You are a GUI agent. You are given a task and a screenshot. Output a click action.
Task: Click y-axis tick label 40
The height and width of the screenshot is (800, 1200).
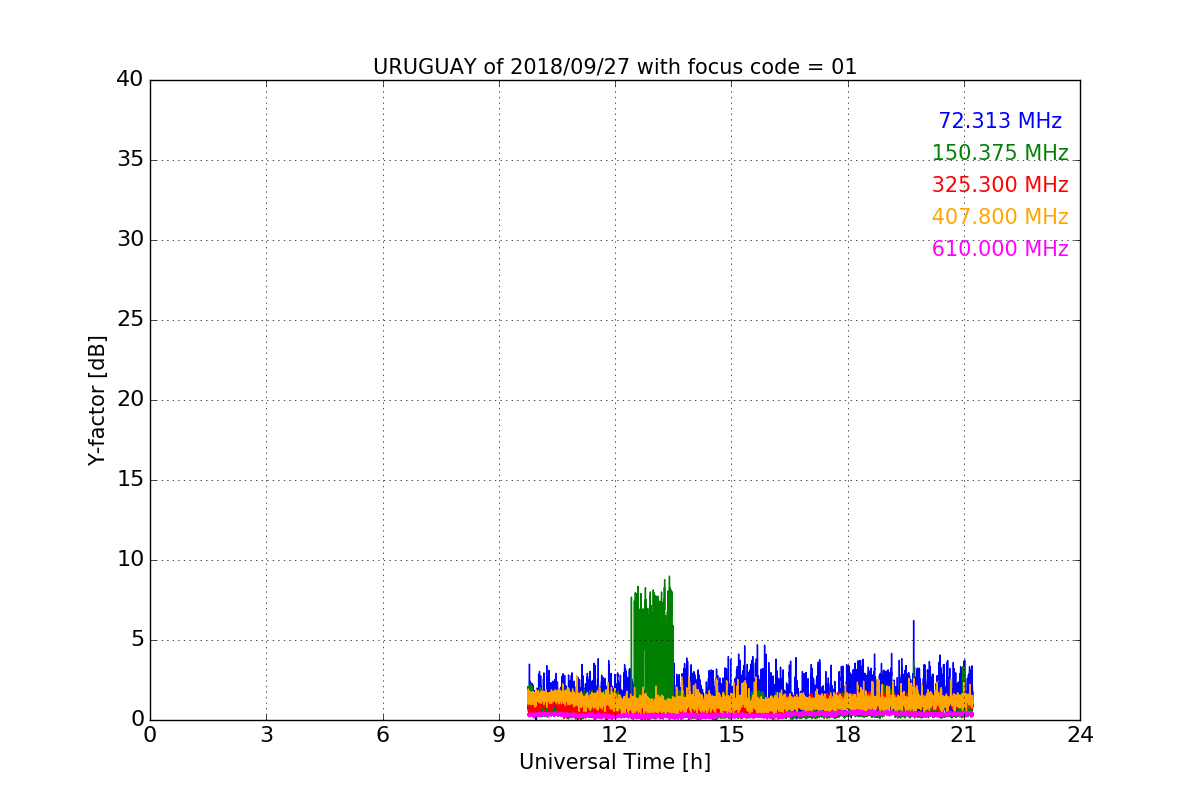(130, 80)
